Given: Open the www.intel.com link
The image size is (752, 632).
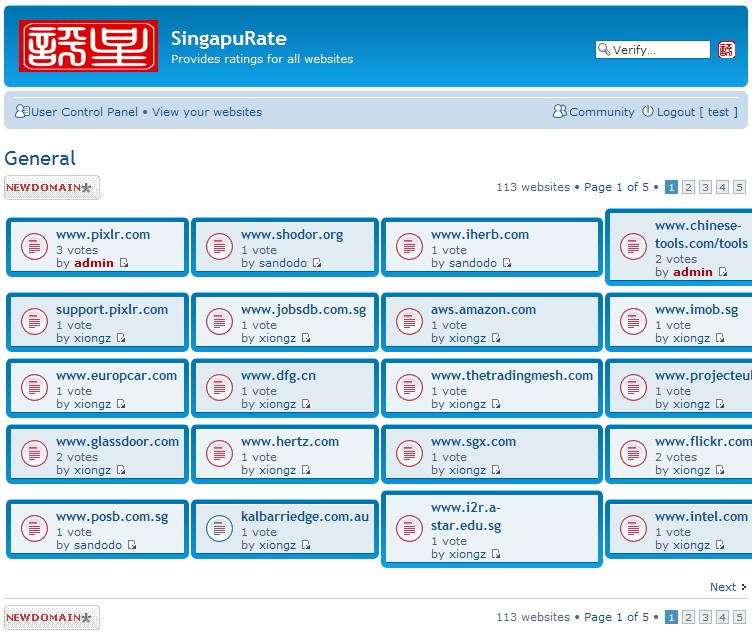Looking at the screenshot, I should (x=701, y=516).
